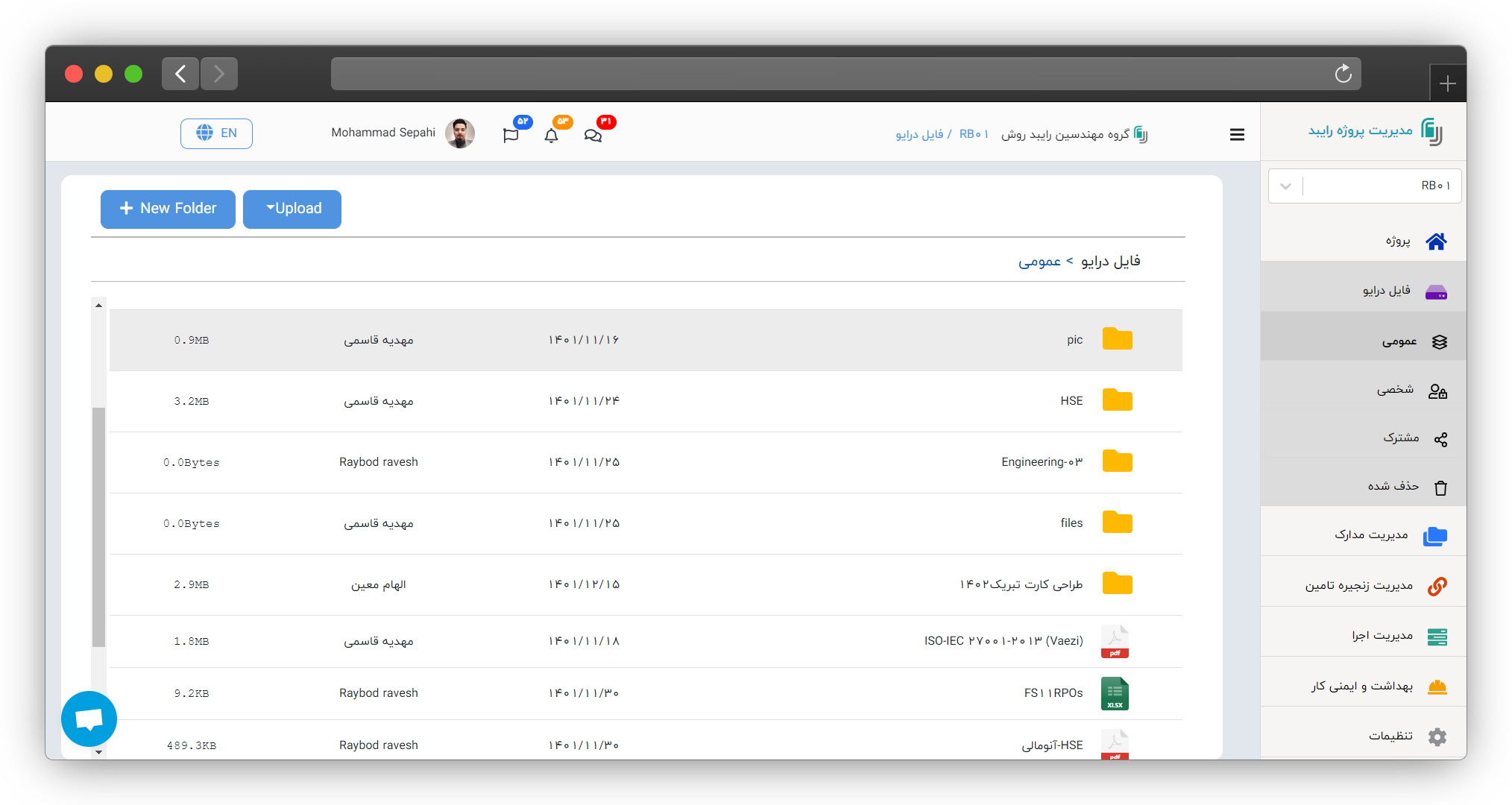Open the Upload dropdown button
1512x805 pixels.
[x=292, y=209]
